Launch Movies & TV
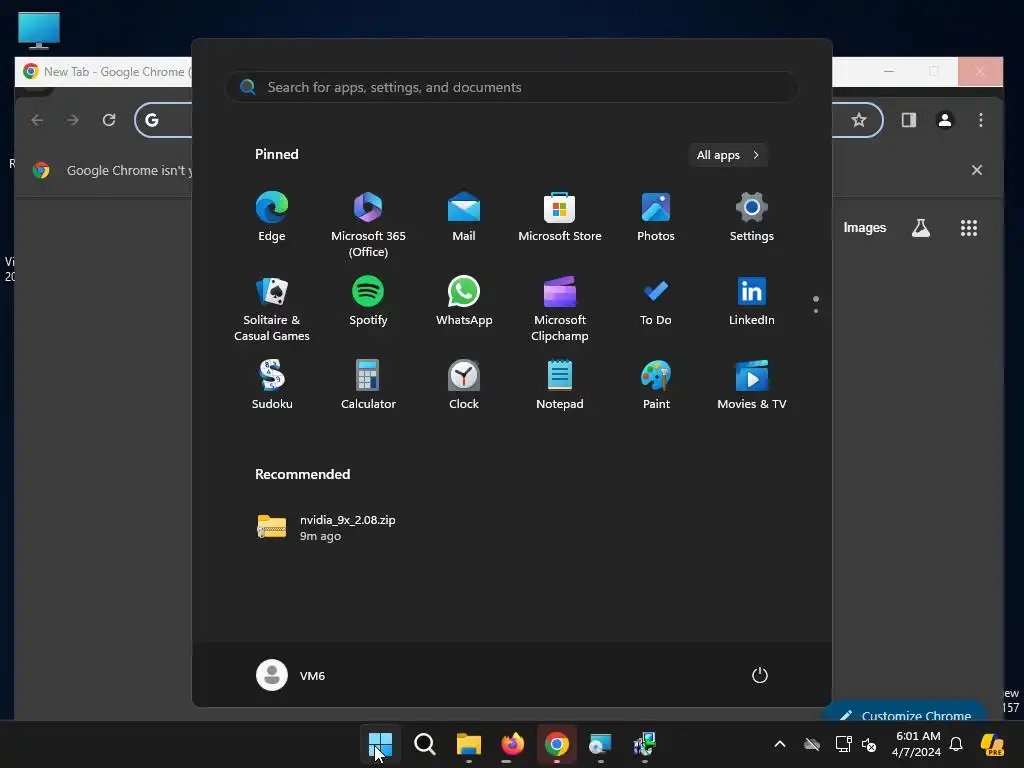 [752, 385]
